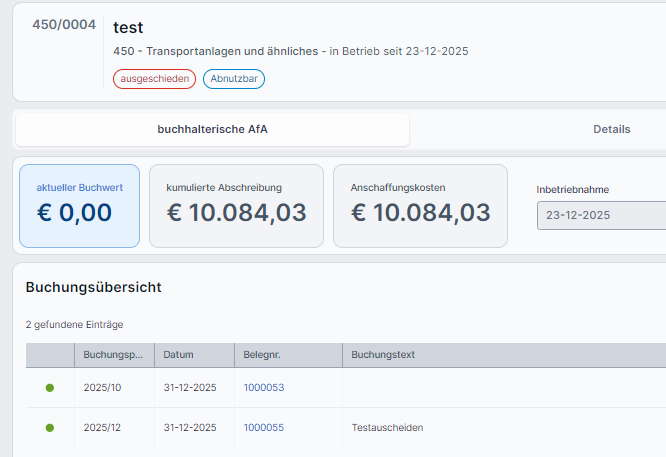Click the 2025/12 booking period cell
Screen dimensions: 666x457
coord(102,427)
